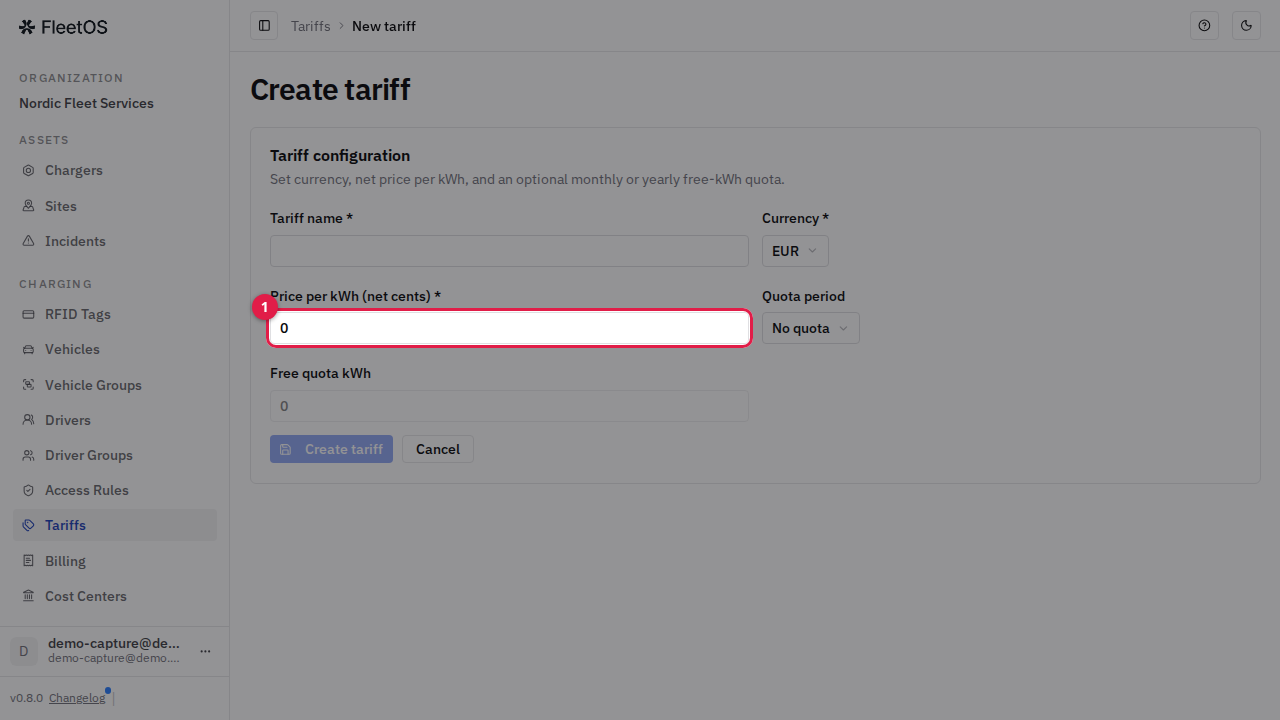The height and width of the screenshot is (720, 1280).
Task: Click the v0.8.0 version label
Action: [x=26, y=698]
